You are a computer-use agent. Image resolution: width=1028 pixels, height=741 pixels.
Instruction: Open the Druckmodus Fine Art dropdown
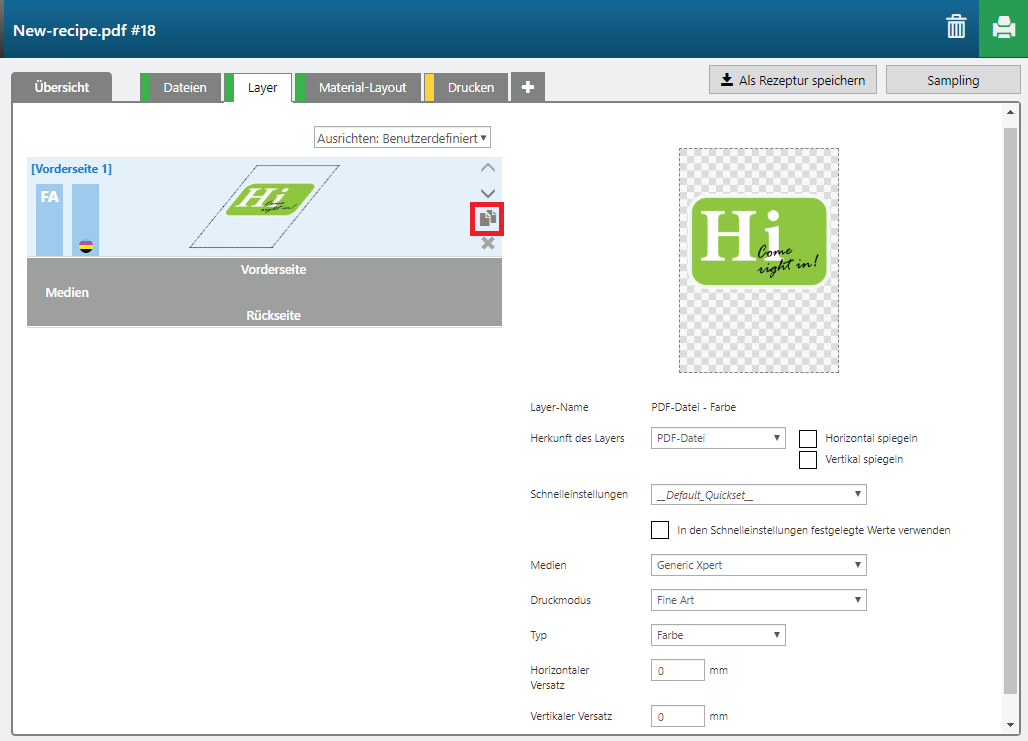click(758, 600)
